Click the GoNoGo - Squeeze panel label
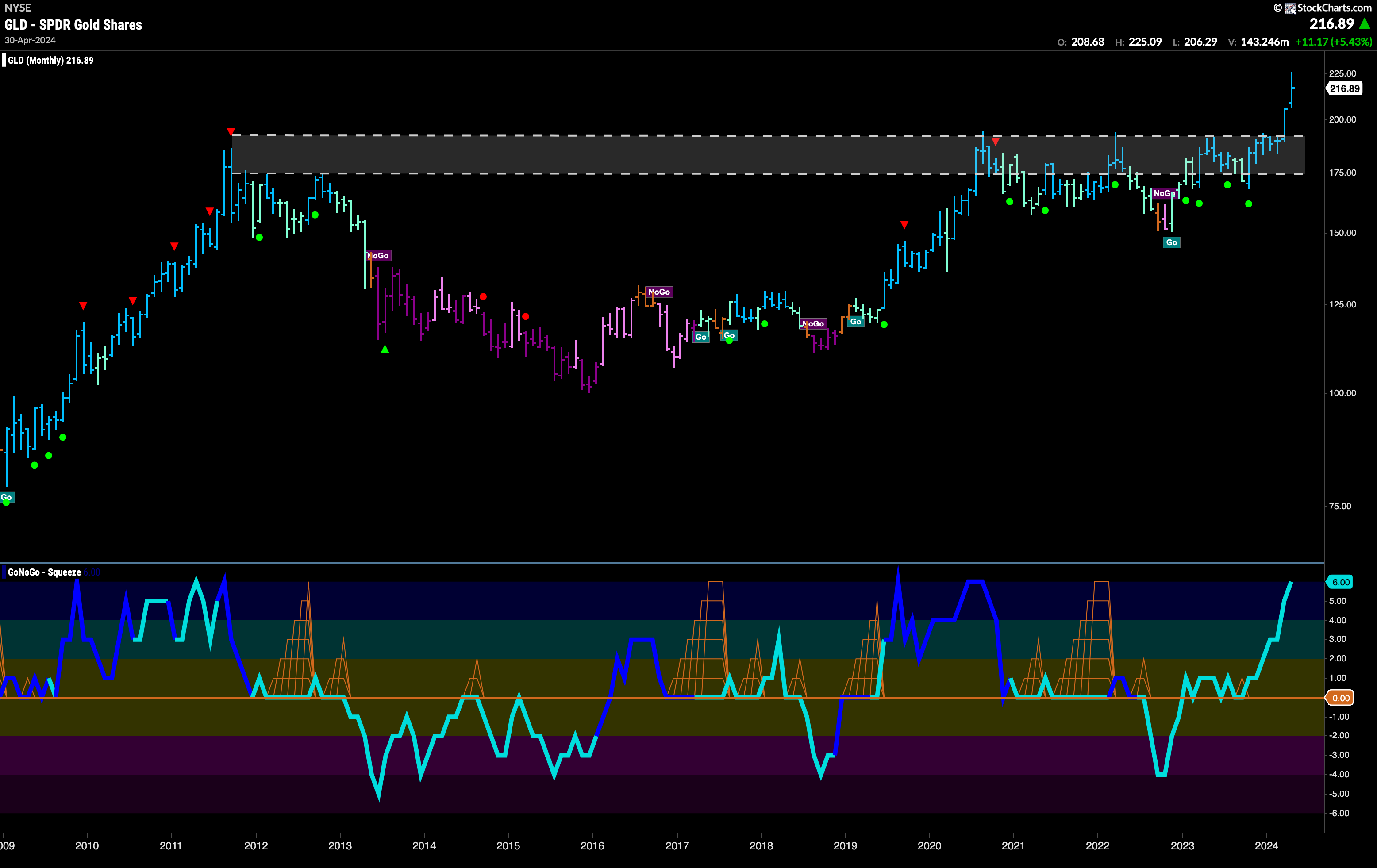The image size is (1377, 868). (45, 572)
